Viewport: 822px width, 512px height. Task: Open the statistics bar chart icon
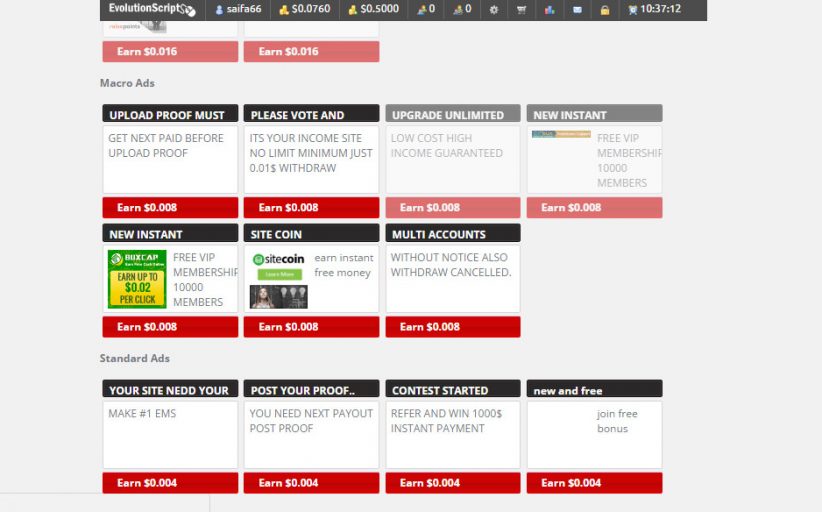(549, 10)
